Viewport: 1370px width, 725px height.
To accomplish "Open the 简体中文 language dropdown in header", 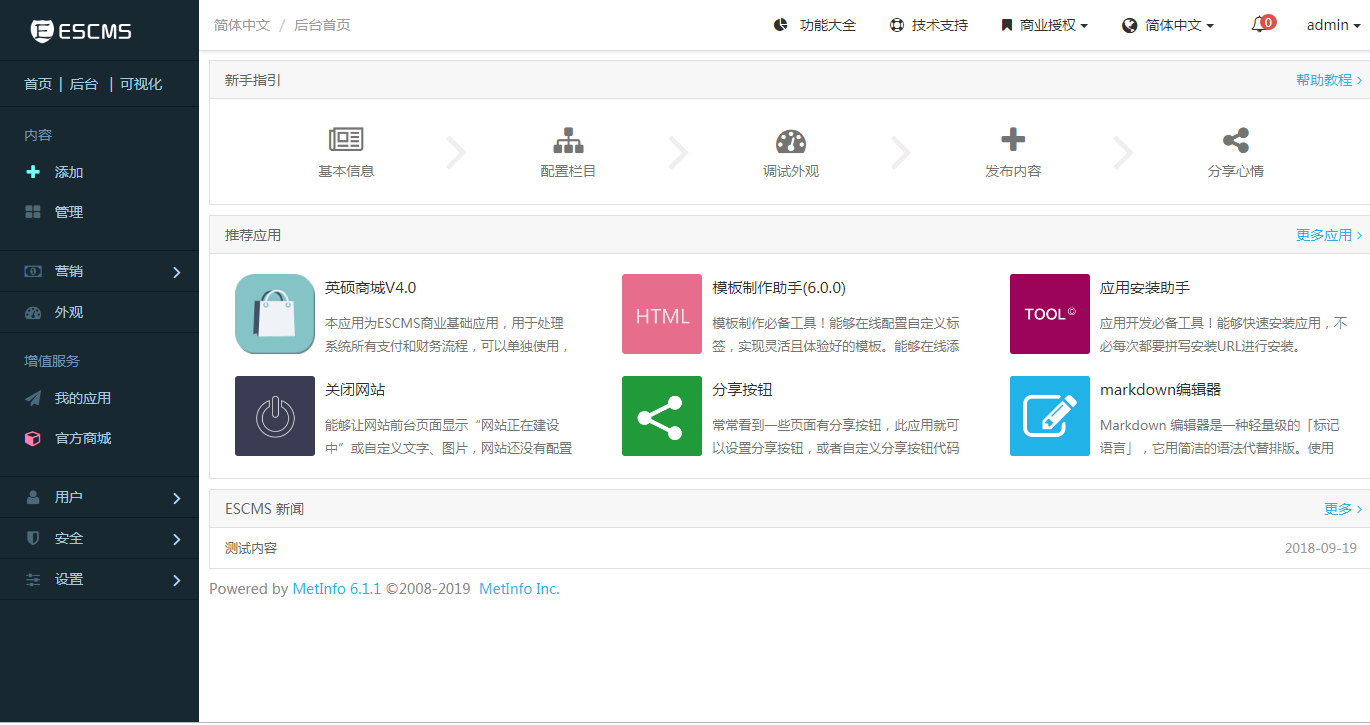I will (x=1168, y=25).
